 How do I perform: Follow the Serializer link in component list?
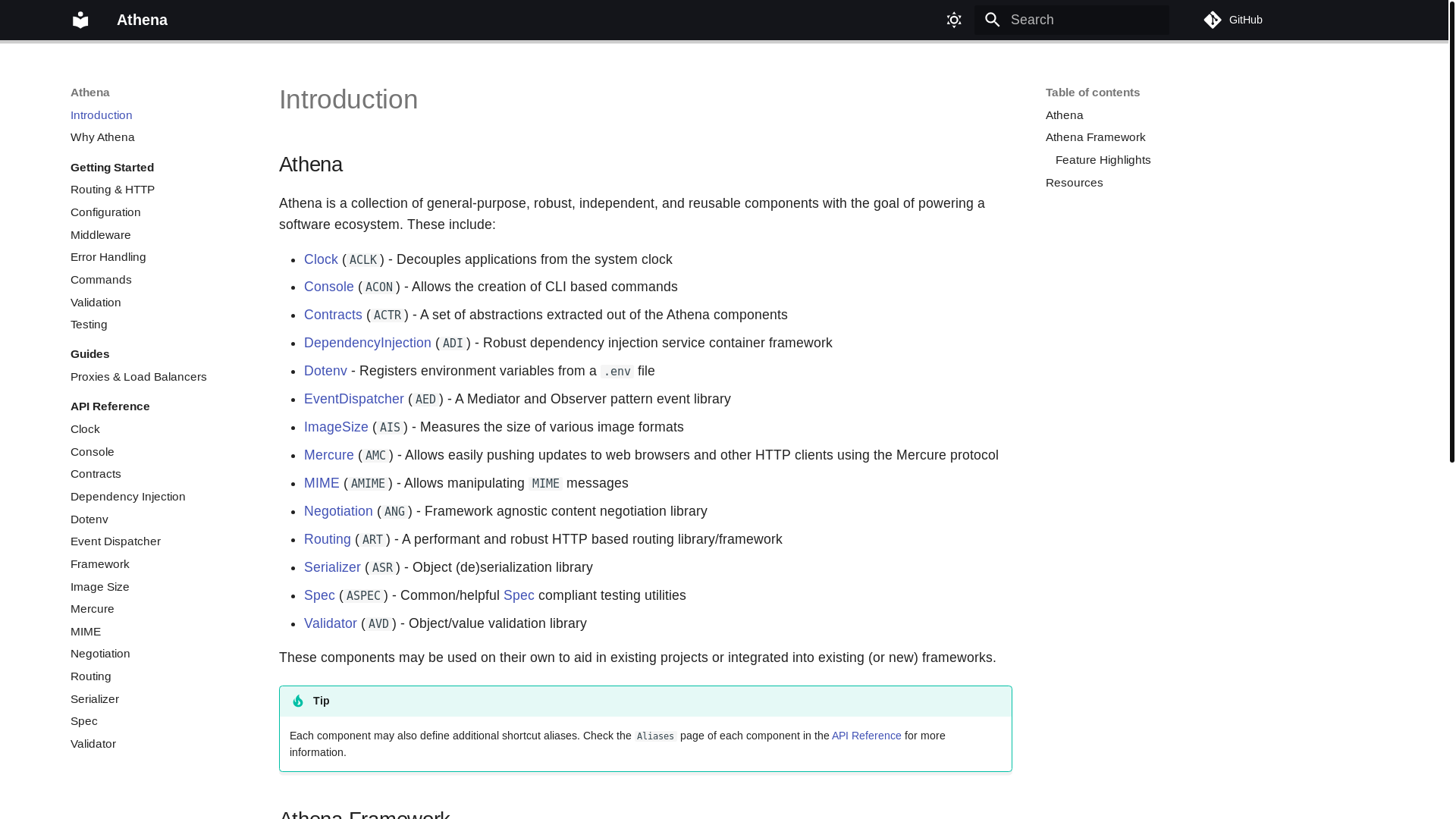coord(332,567)
